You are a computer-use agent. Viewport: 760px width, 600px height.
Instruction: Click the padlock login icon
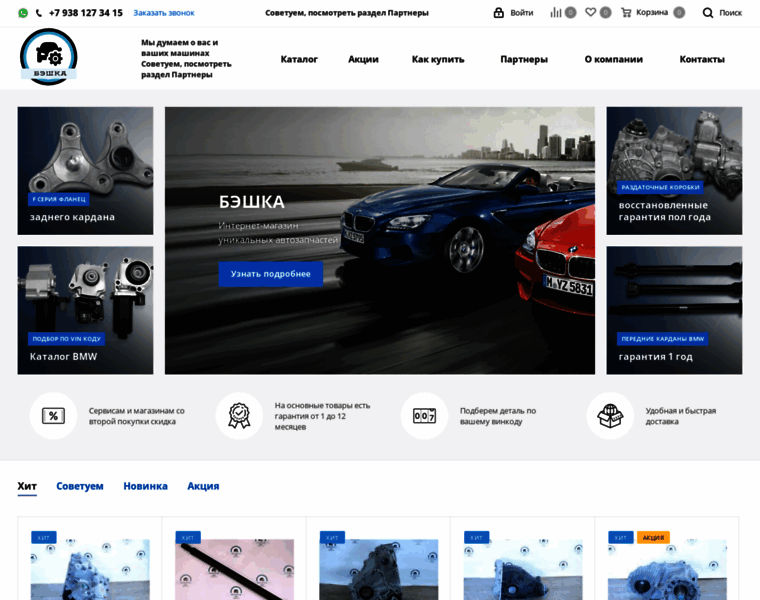(498, 13)
